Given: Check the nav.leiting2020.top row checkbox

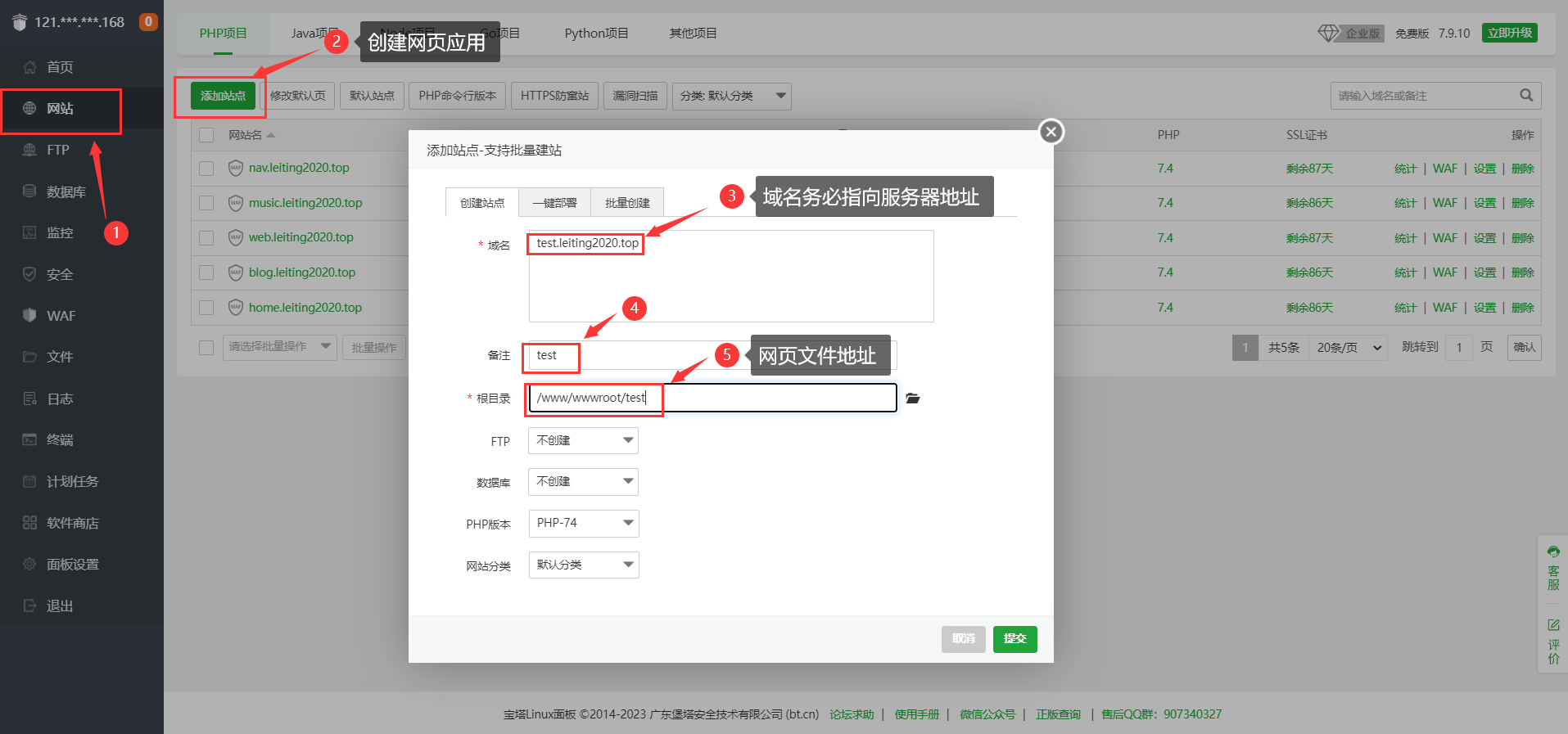Looking at the screenshot, I should (206, 169).
